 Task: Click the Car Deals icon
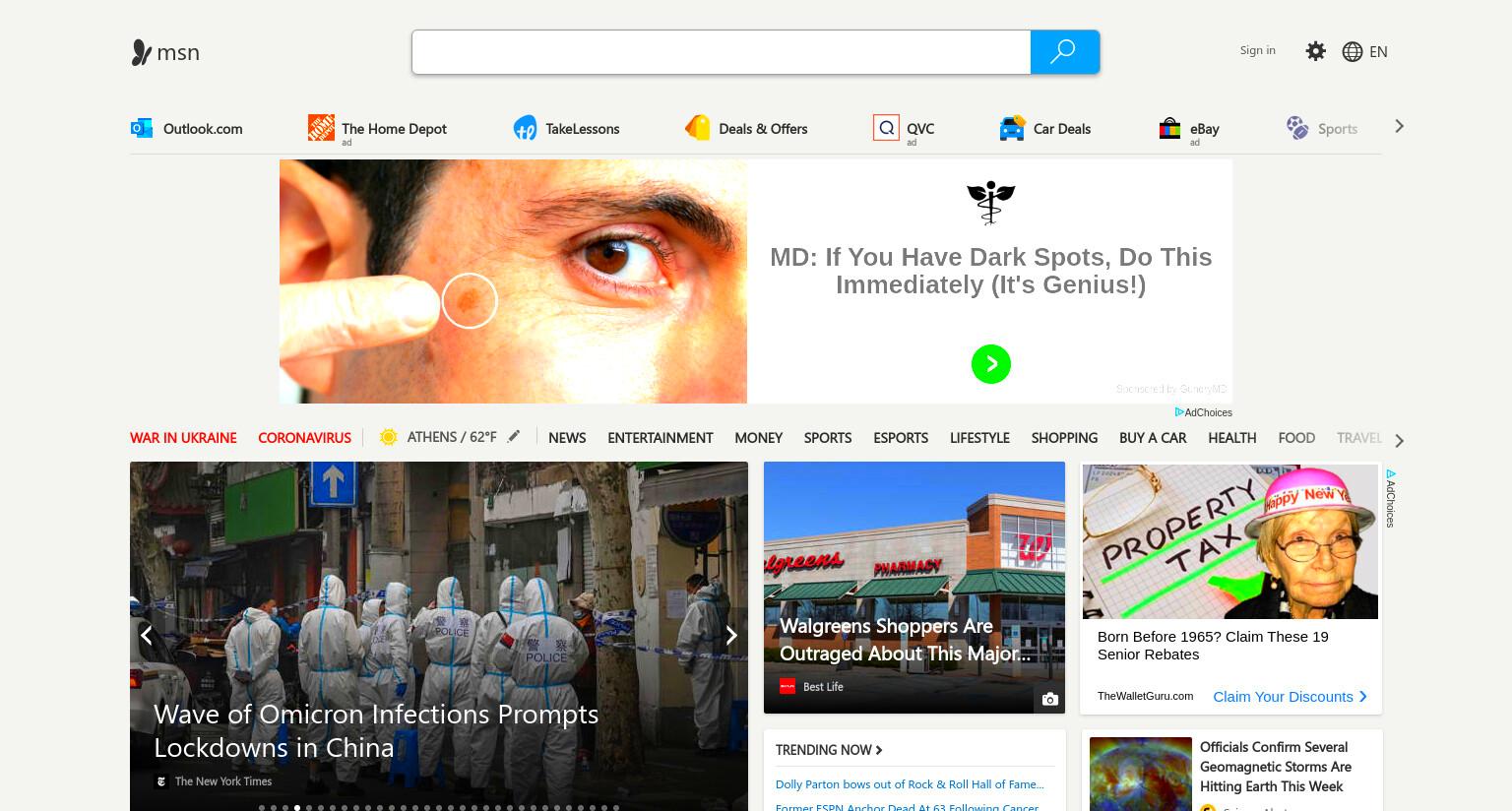(1012, 128)
